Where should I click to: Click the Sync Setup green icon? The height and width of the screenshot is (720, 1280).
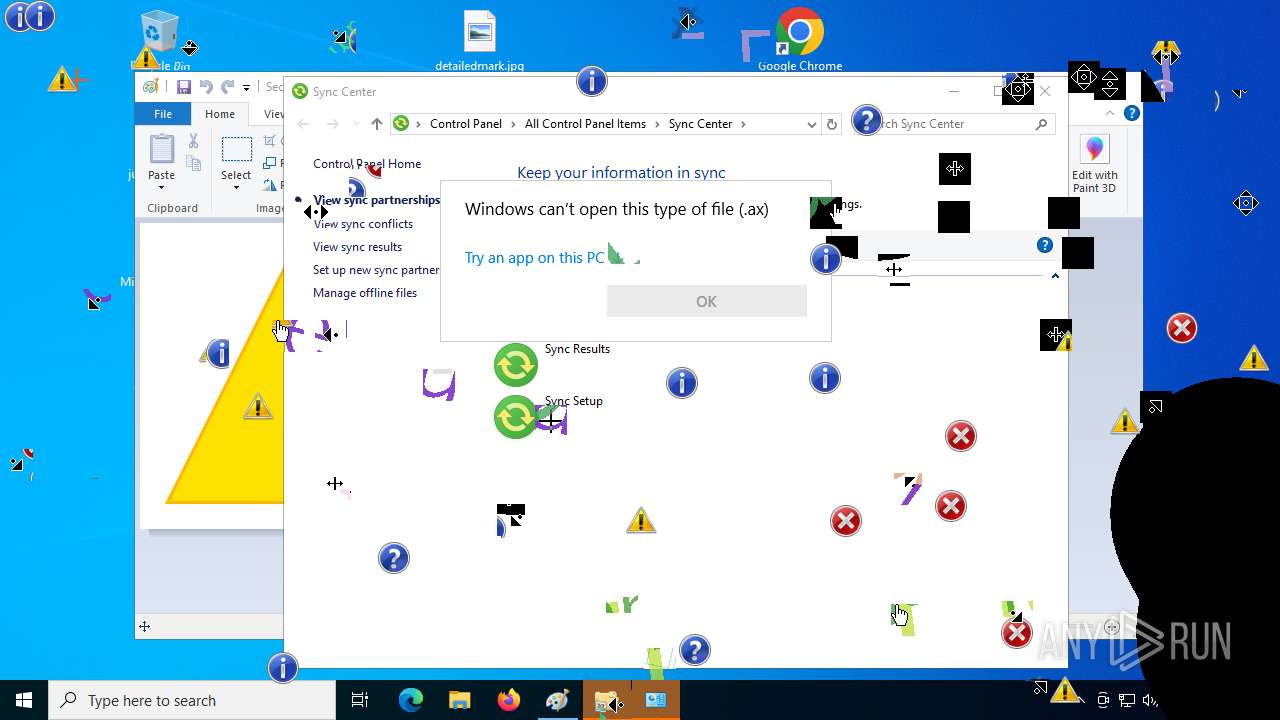(x=516, y=416)
